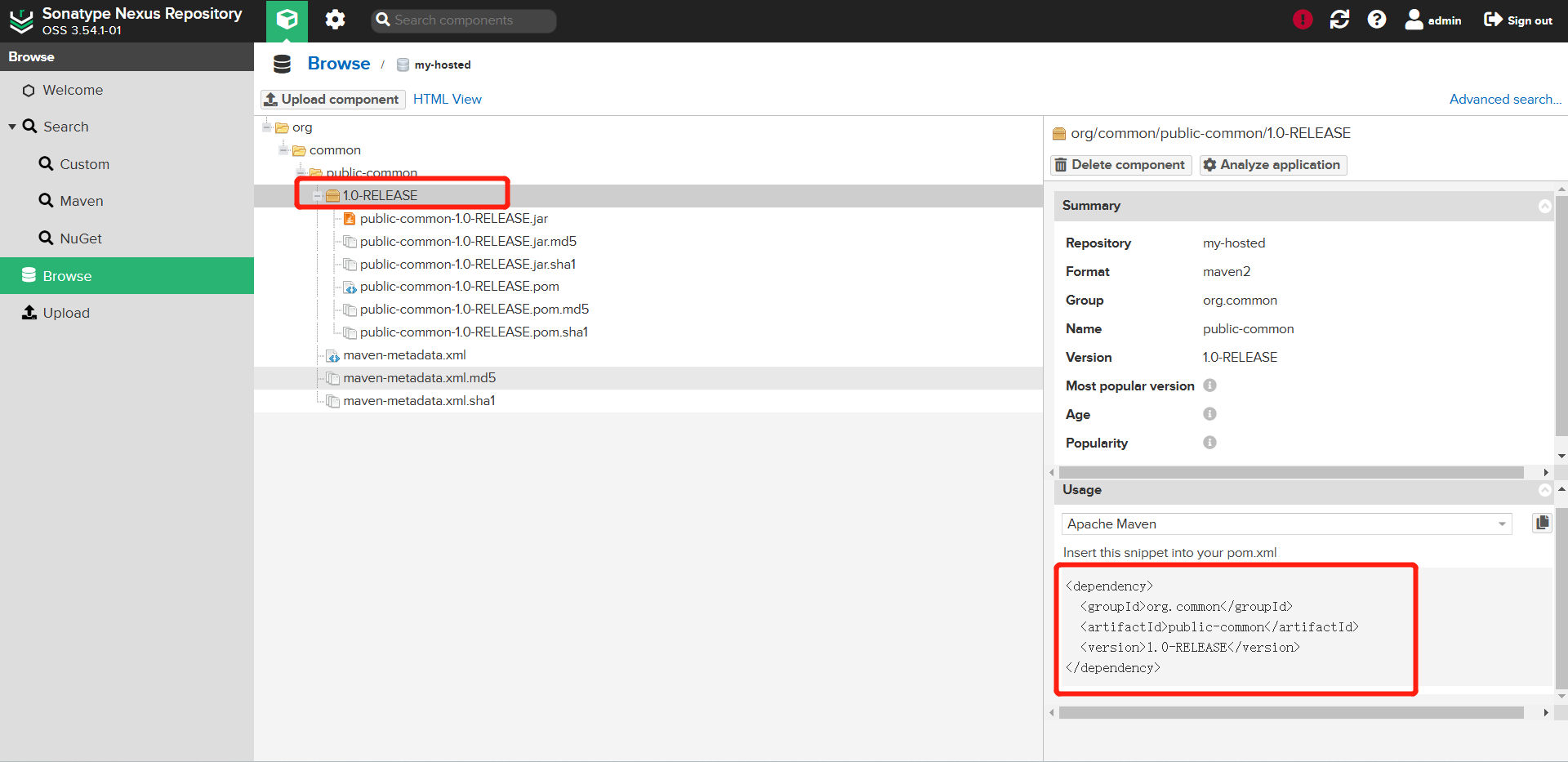Click the my-hosted breadcrumb
The height and width of the screenshot is (762, 1568).
(x=442, y=65)
